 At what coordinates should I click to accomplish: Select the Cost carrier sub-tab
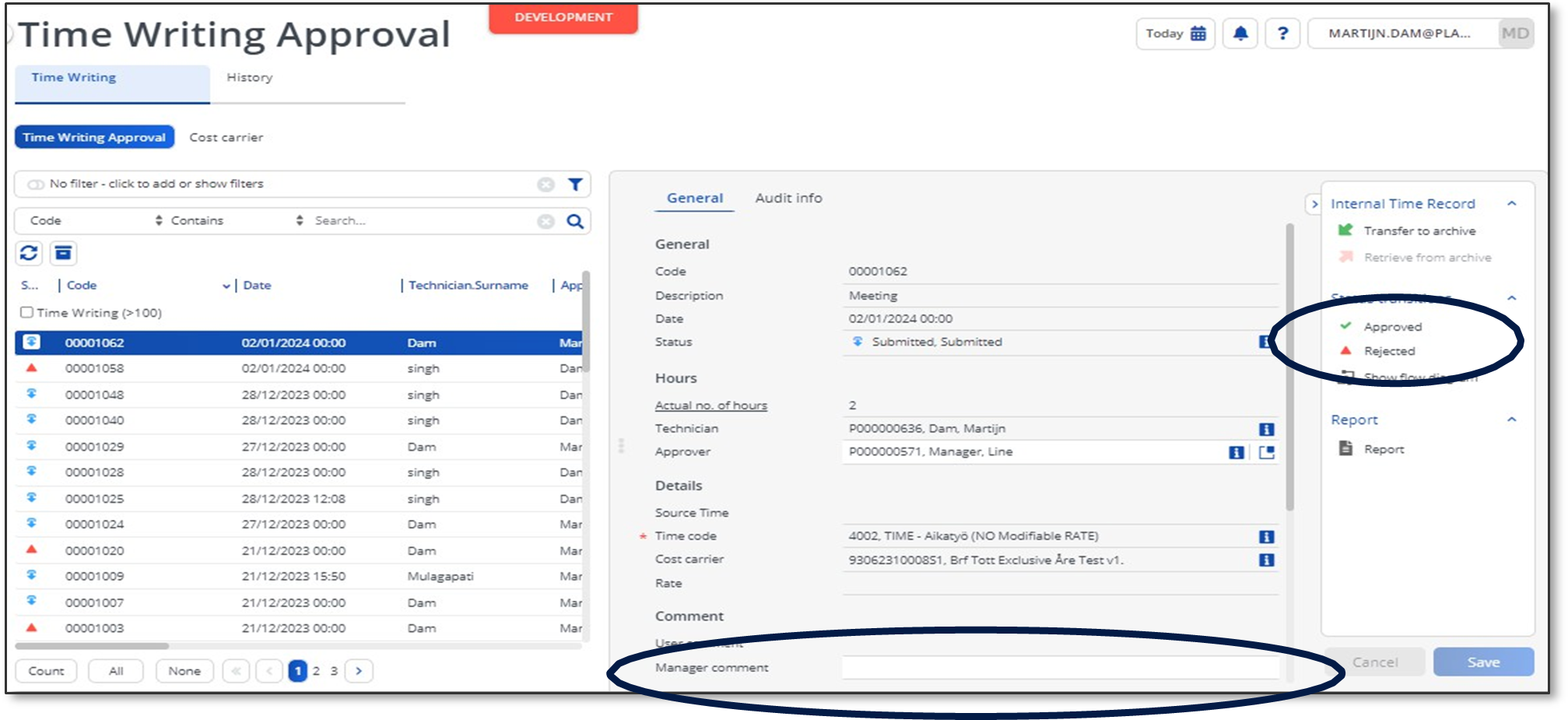226,137
